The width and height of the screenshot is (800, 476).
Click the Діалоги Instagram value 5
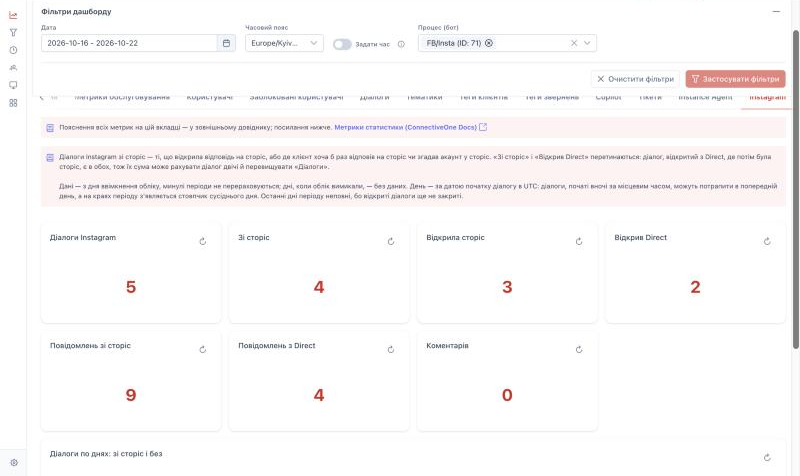tap(131, 287)
